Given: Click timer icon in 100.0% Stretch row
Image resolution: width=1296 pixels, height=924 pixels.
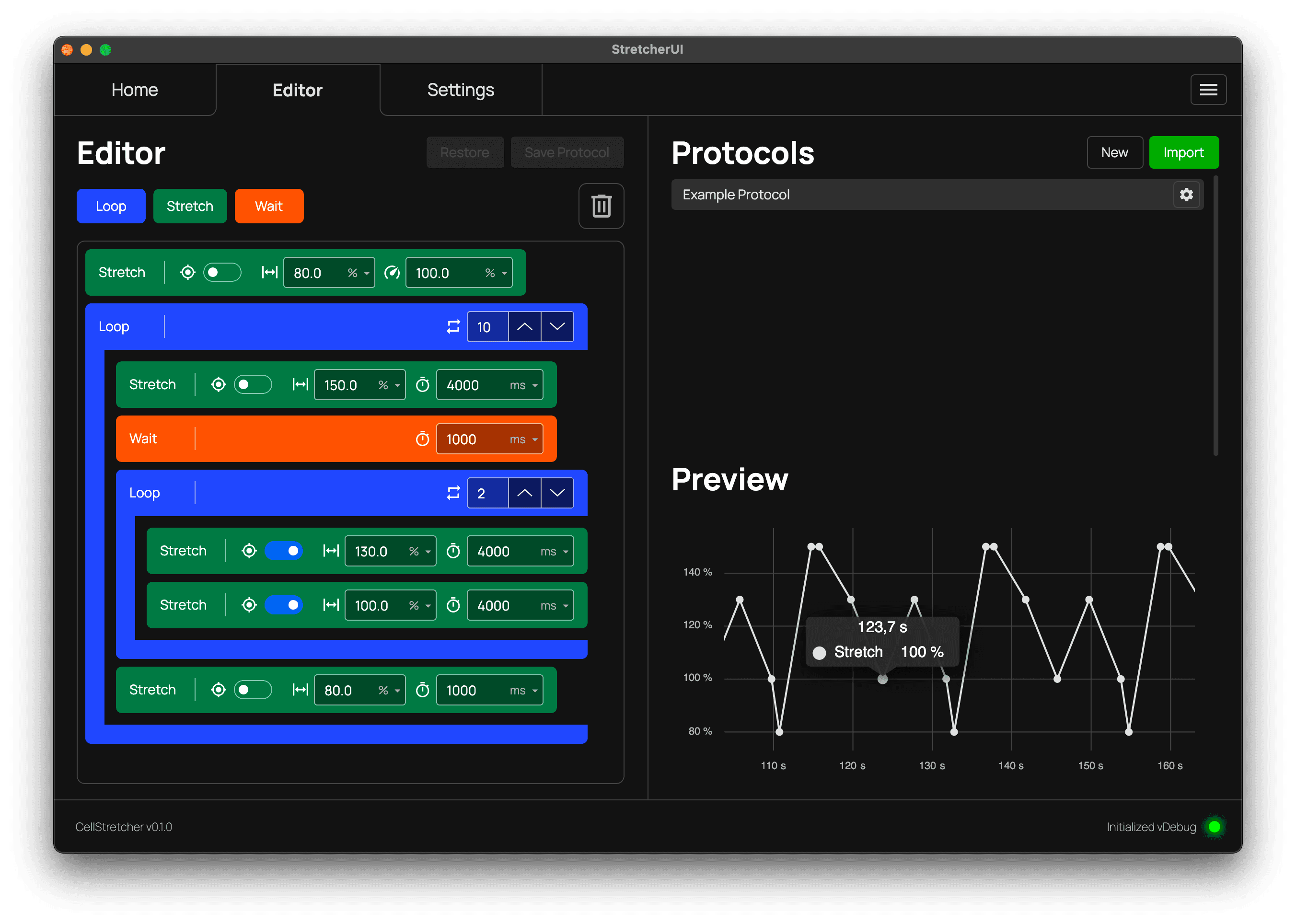Looking at the screenshot, I should point(453,605).
